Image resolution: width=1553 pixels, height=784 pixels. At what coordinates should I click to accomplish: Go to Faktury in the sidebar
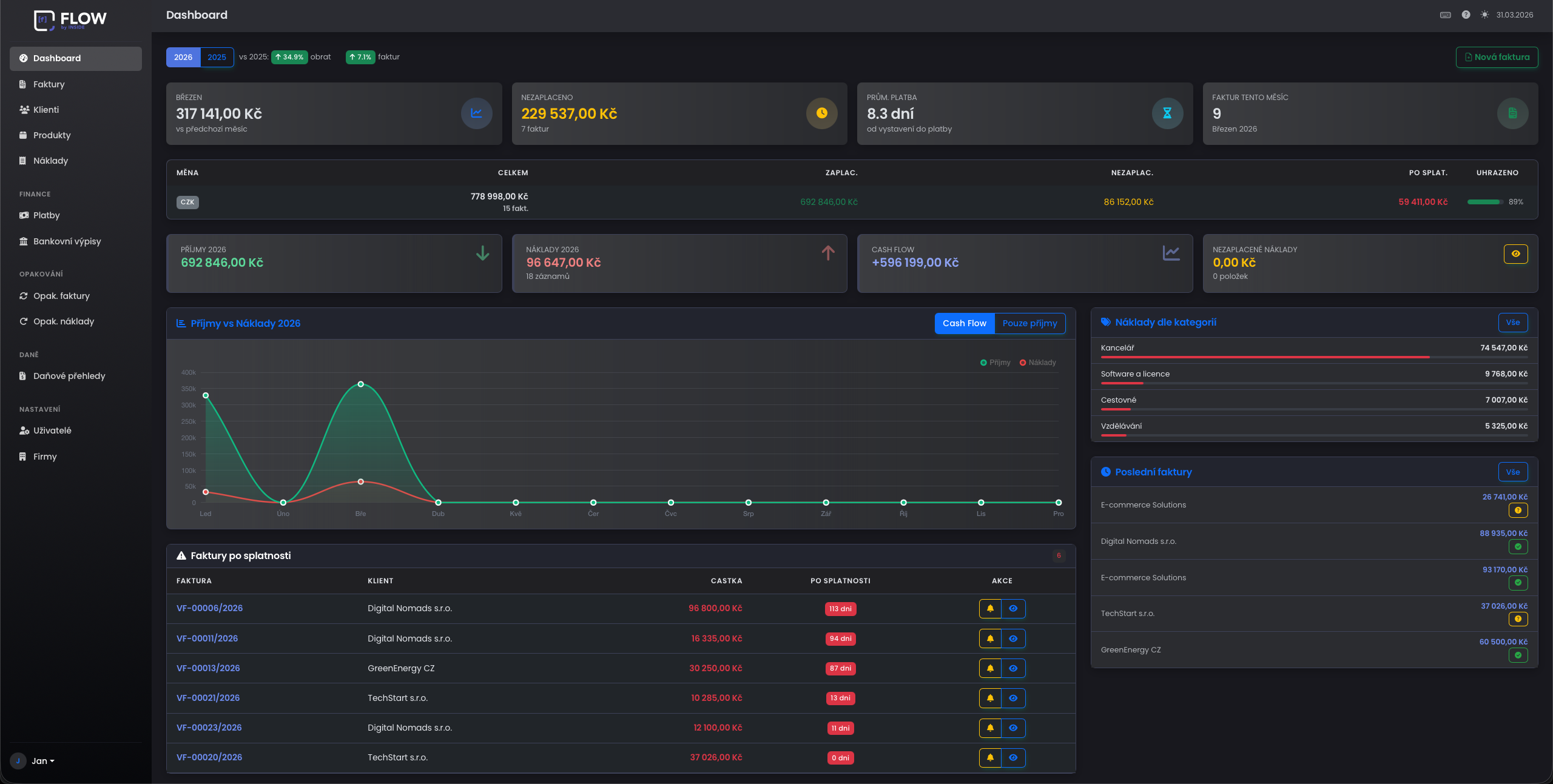tap(49, 84)
